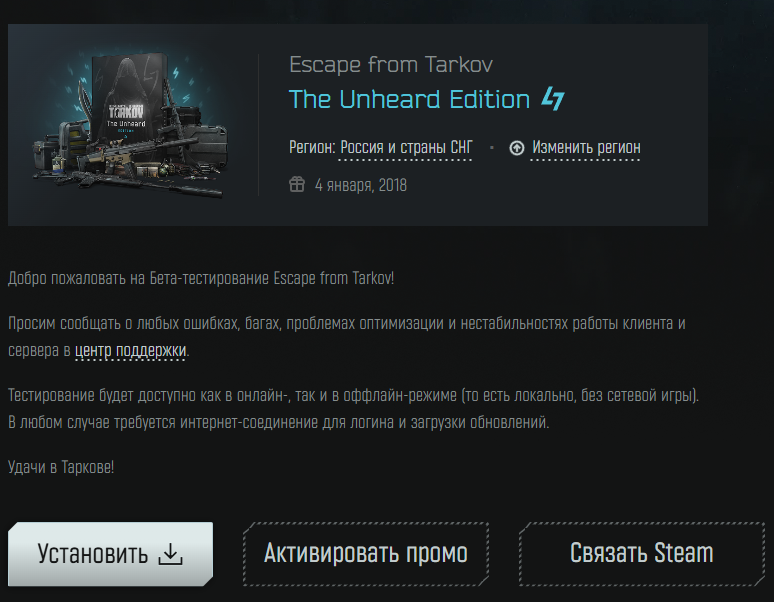Click the download arrow icon on Установить
The image size is (774, 602).
(170, 554)
